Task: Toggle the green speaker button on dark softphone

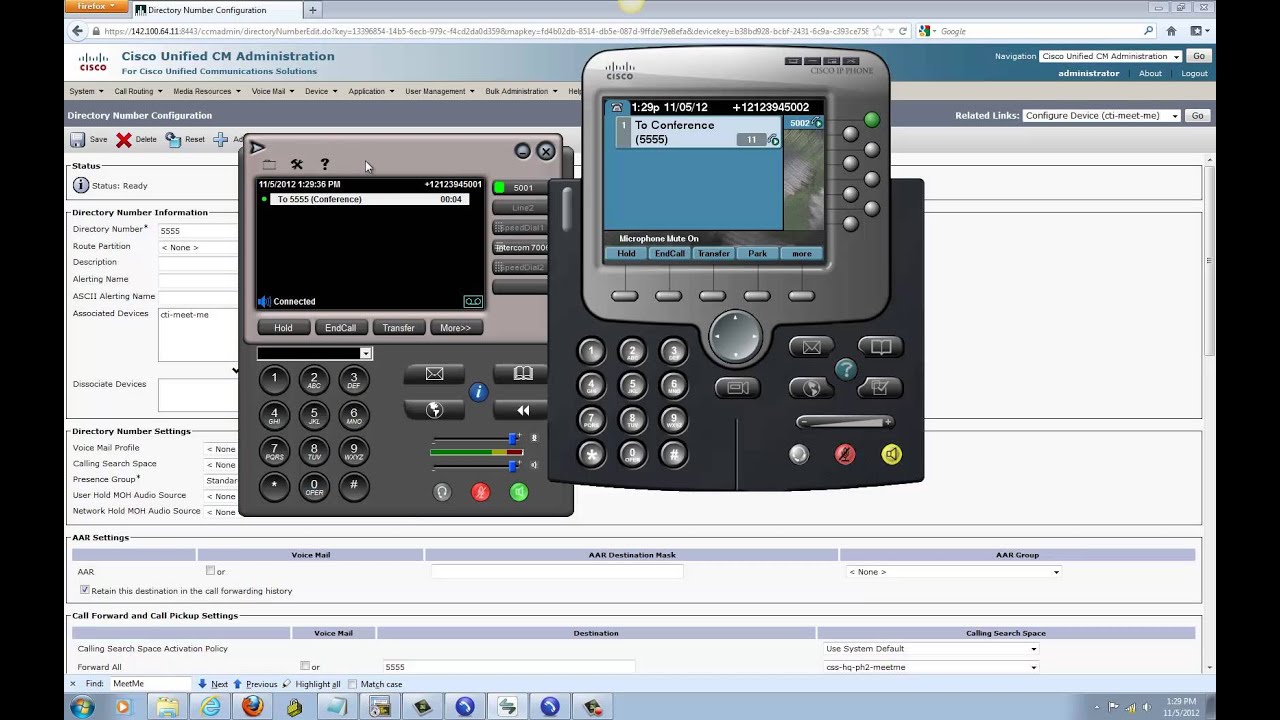Action: pos(518,492)
